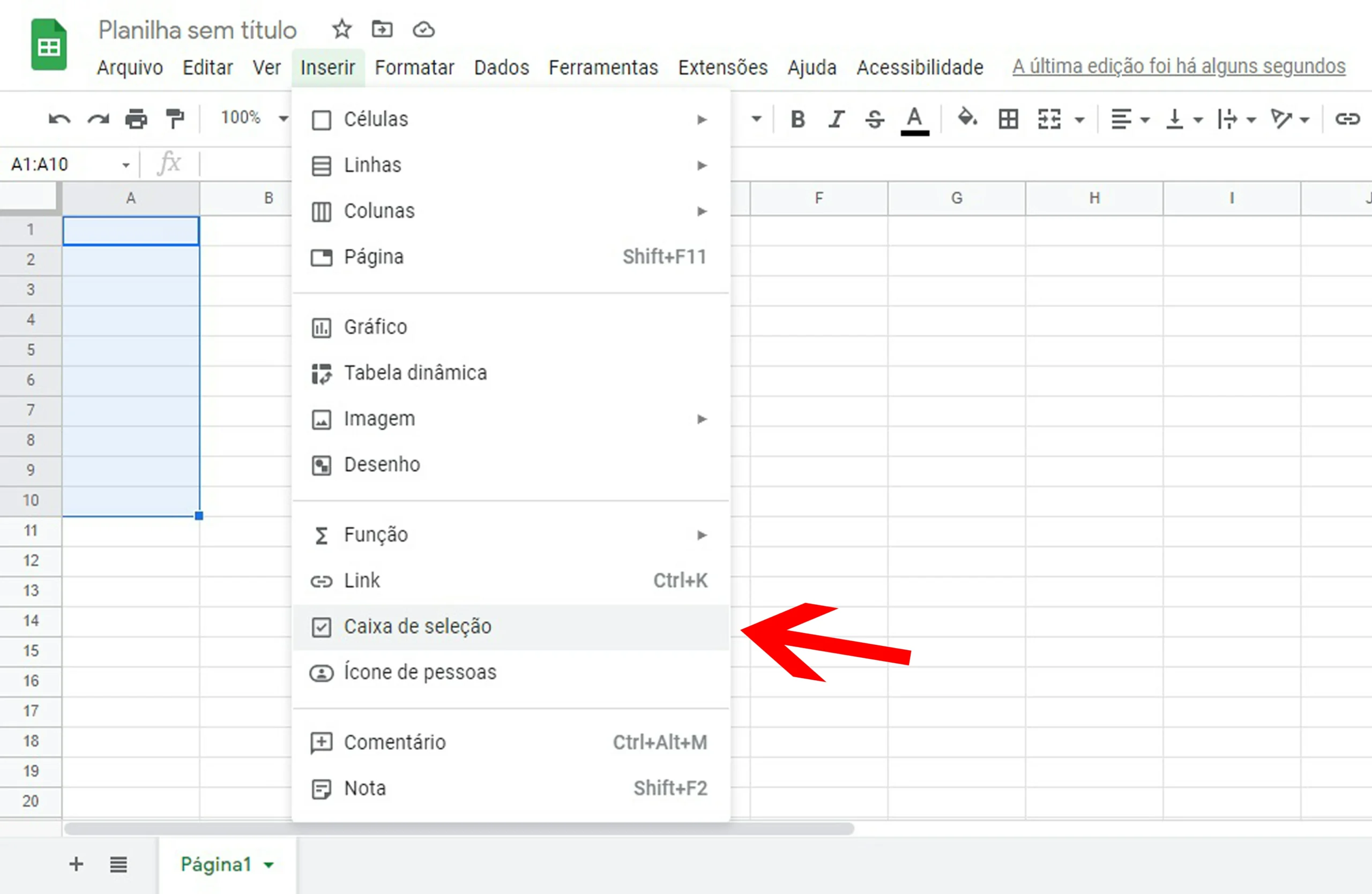Choose Página to insert a new sheet
Viewport: 1372px width, 894px height.
tap(511, 257)
